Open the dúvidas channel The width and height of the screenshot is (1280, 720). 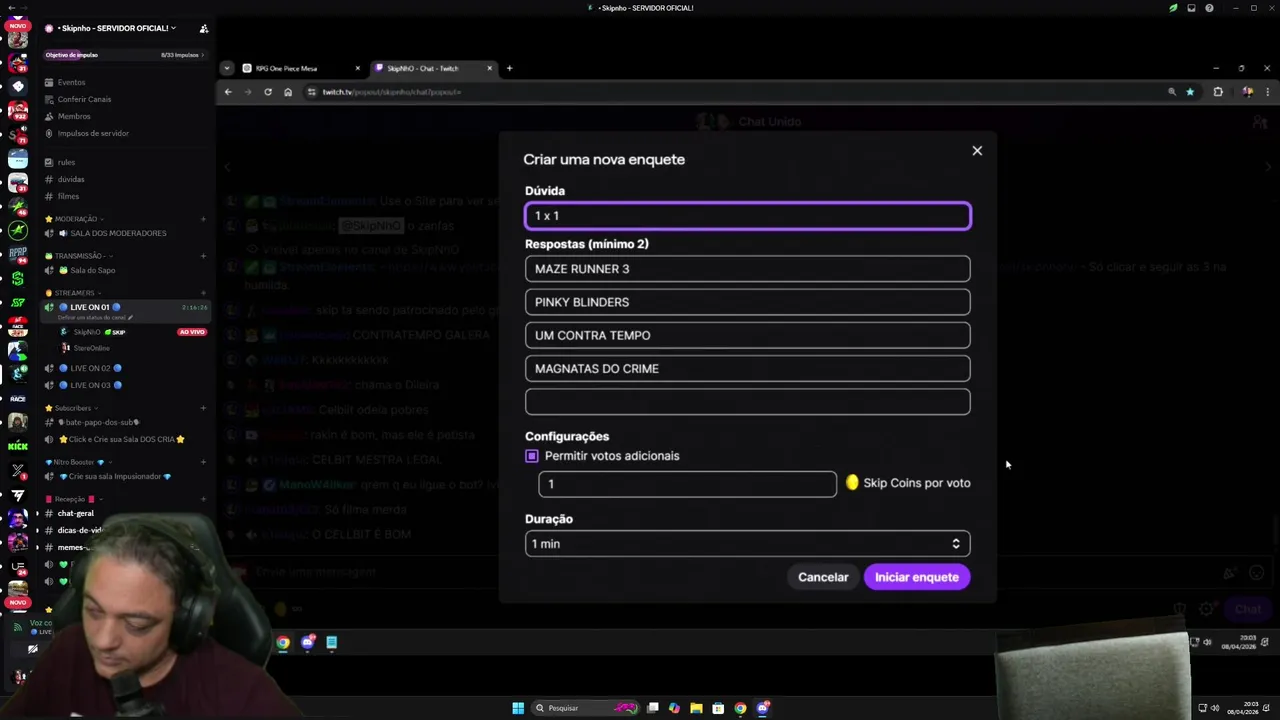[71, 179]
